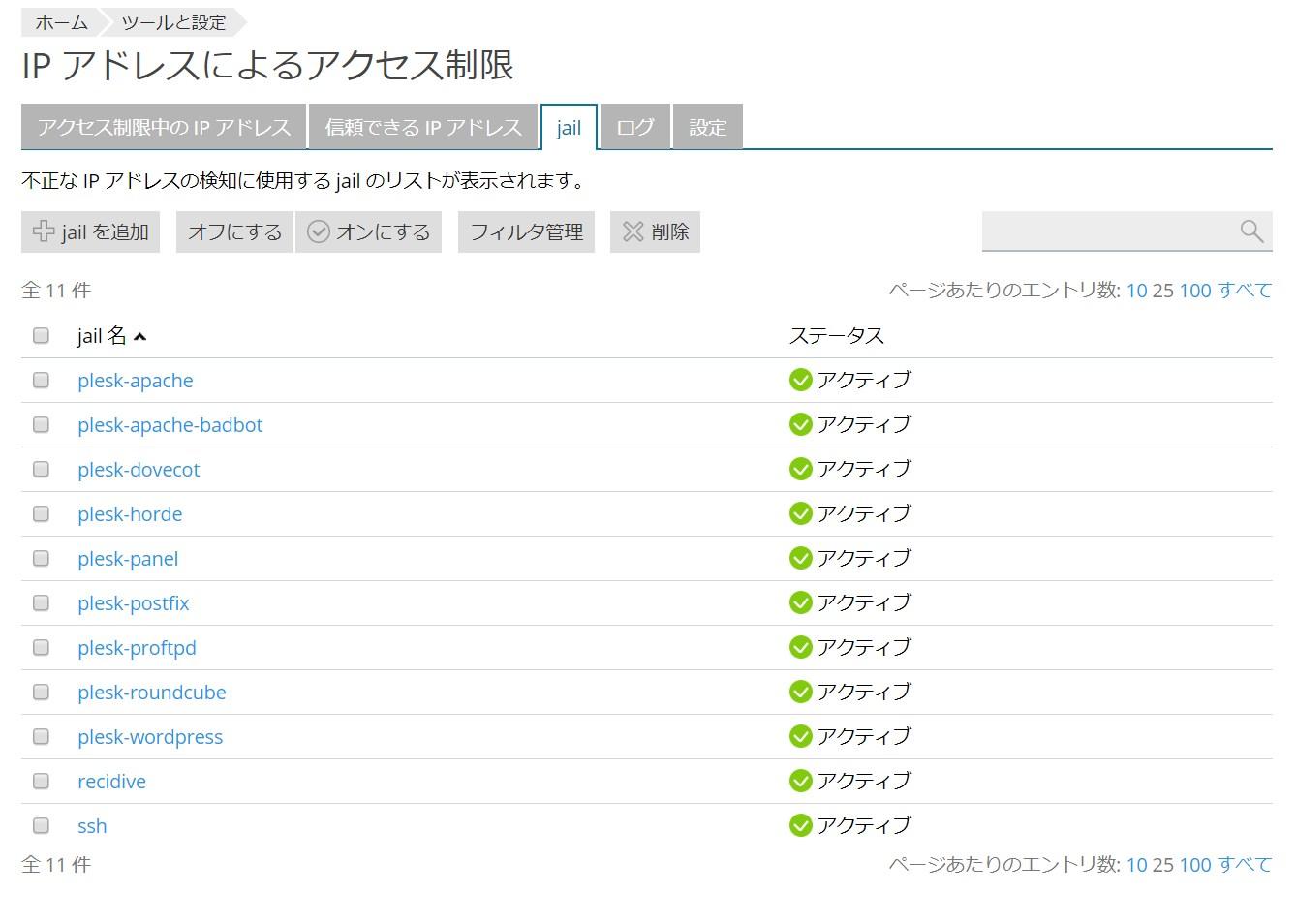Image resolution: width=1296 pixels, height=924 pixels.
Task: Switch to the ログ tab
Action: coord(635,127)
